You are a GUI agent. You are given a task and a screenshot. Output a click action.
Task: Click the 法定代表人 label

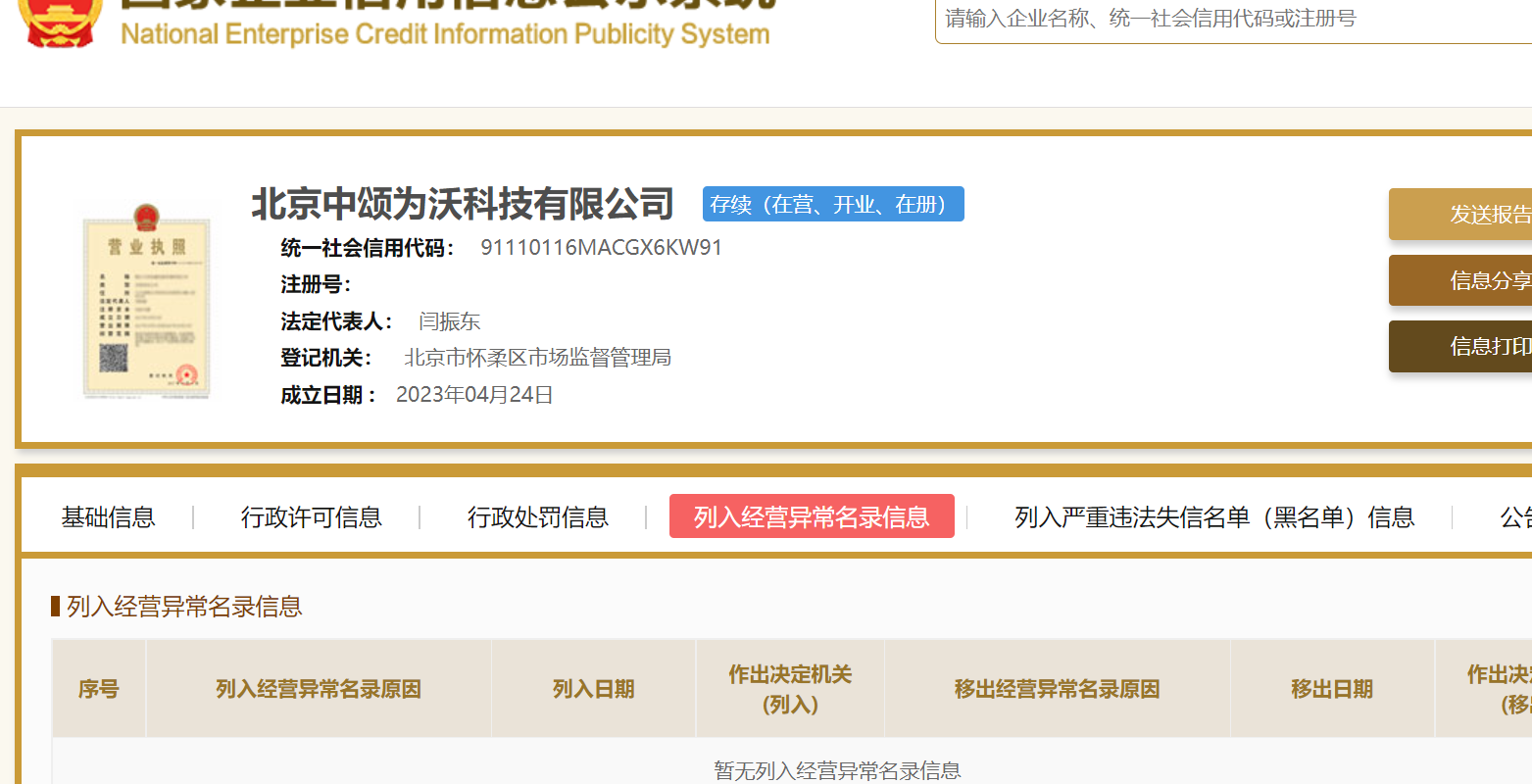click(x=337, y=321)
